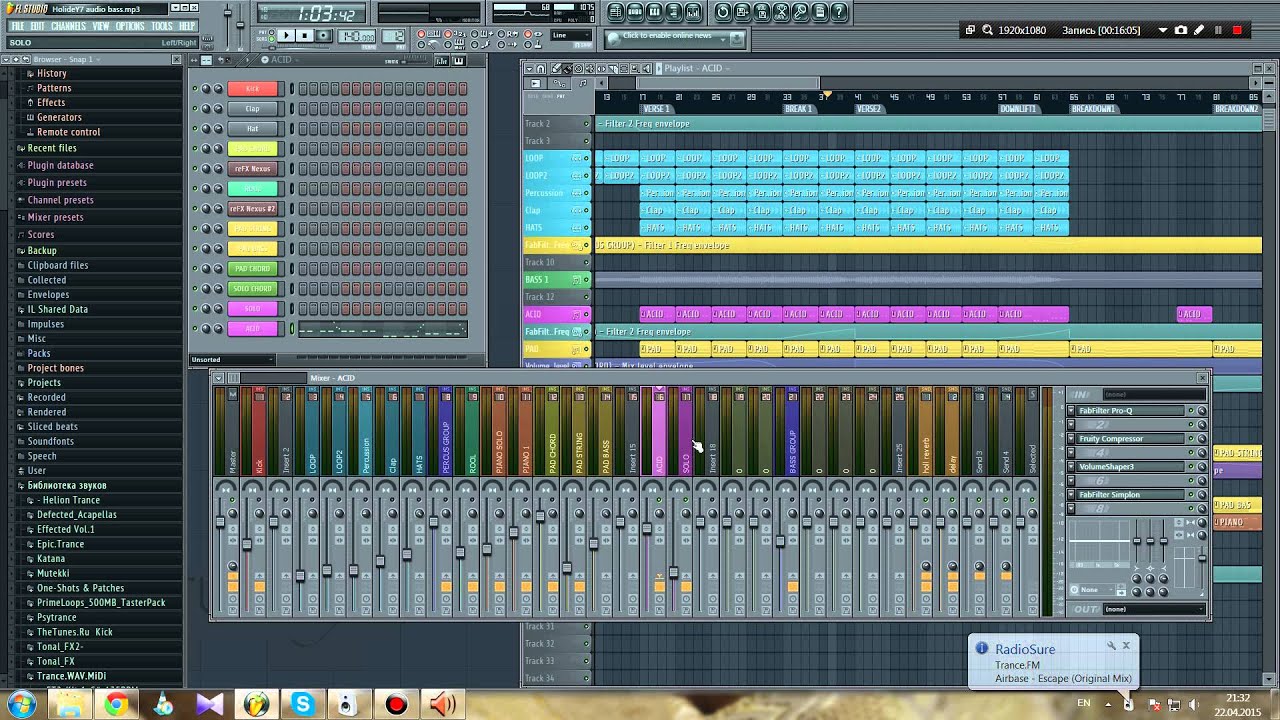
Task: Show the browser via toolbar icon
Action: click(674, 12)
